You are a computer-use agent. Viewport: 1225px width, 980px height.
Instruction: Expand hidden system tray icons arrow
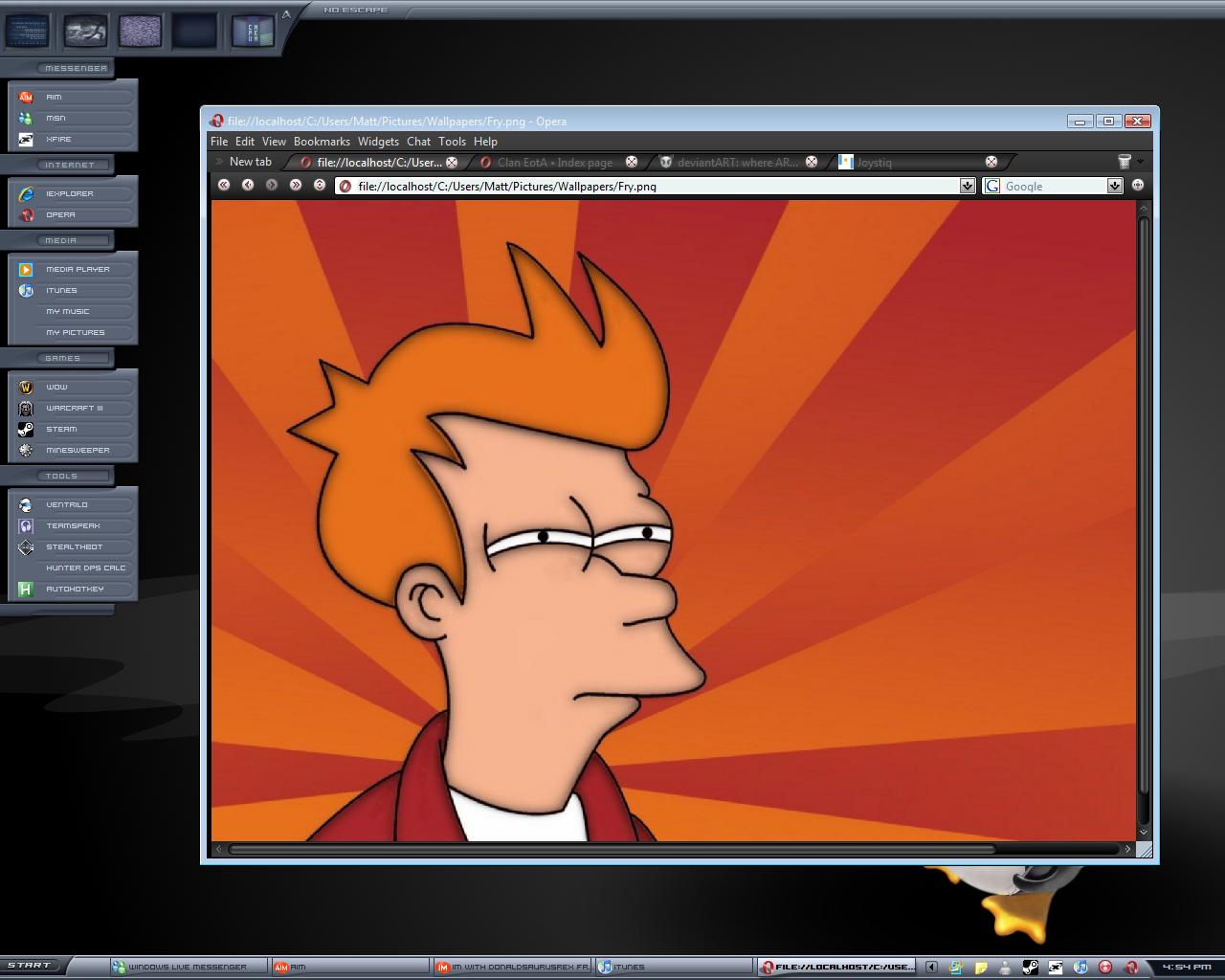[x=931, y=967]
